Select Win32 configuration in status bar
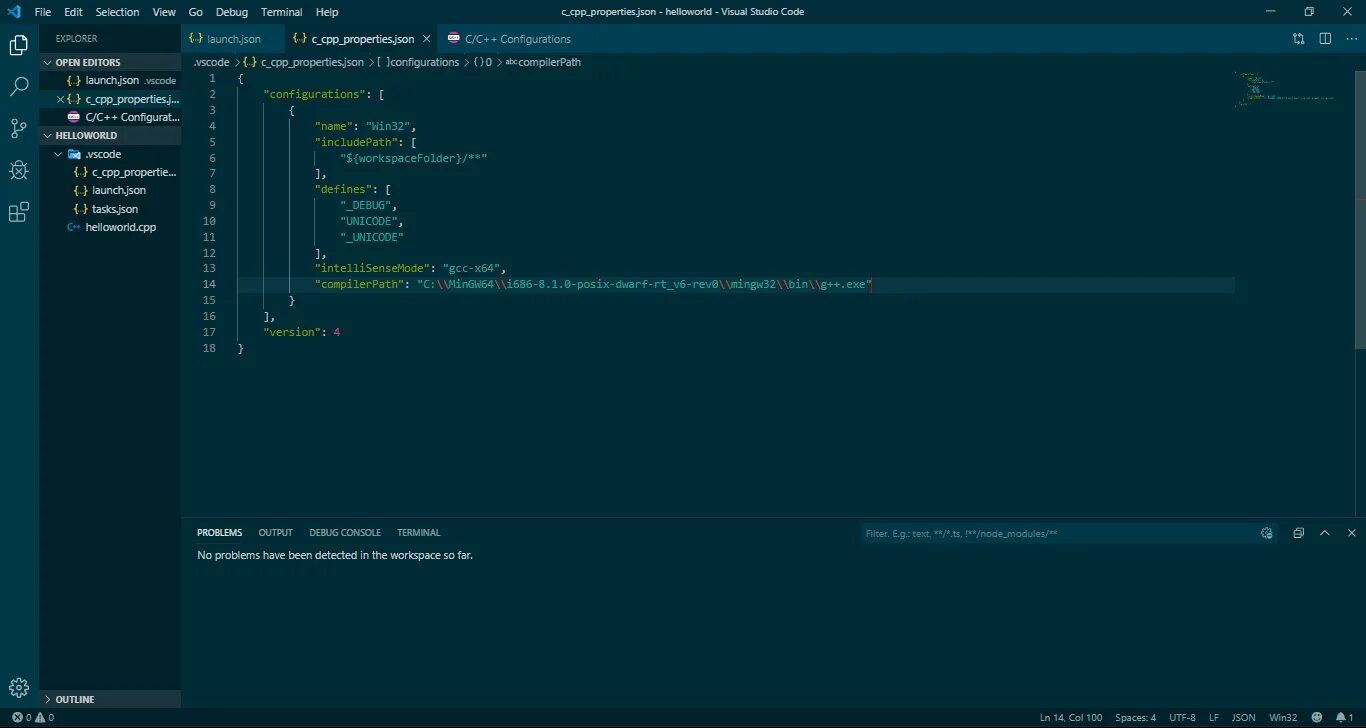The width and height of the screenshot is (1366, 728). (1283, 717)
